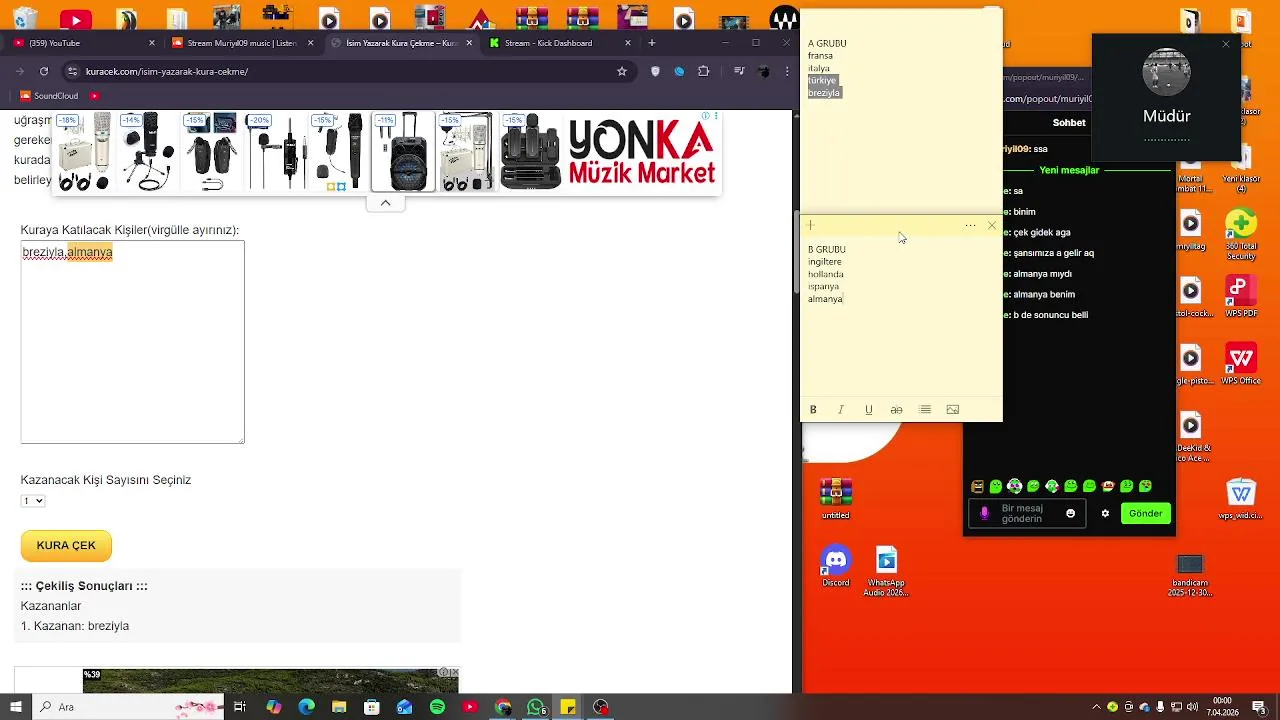Open the media control icon in toolbar
This screenshot has width=1280, height=720.
tap(739, 71)
